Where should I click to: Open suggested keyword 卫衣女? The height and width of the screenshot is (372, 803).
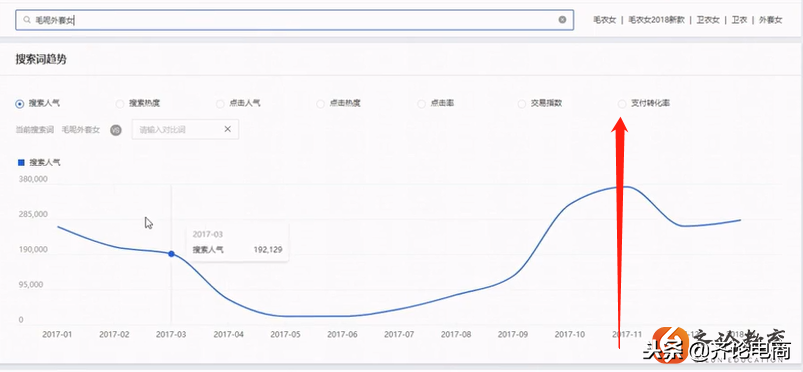click(x=708, y=20)
